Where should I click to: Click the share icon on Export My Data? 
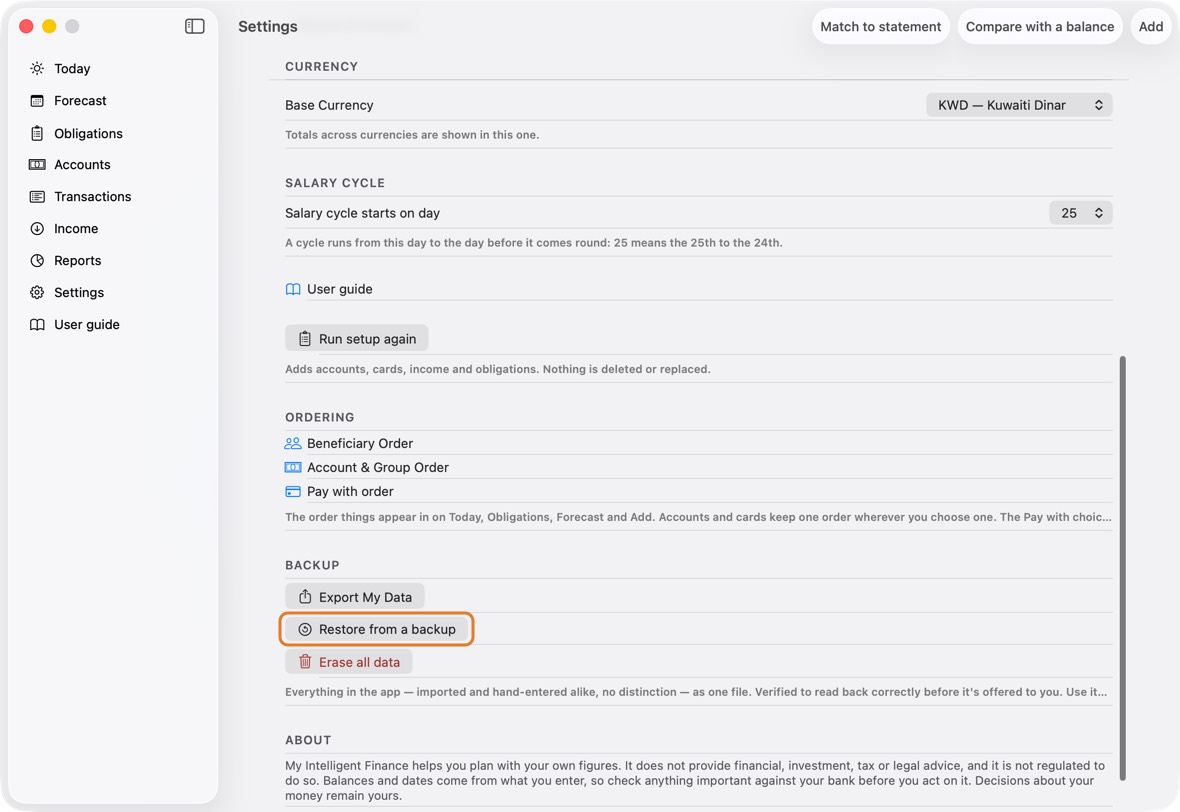coord(305,597)
